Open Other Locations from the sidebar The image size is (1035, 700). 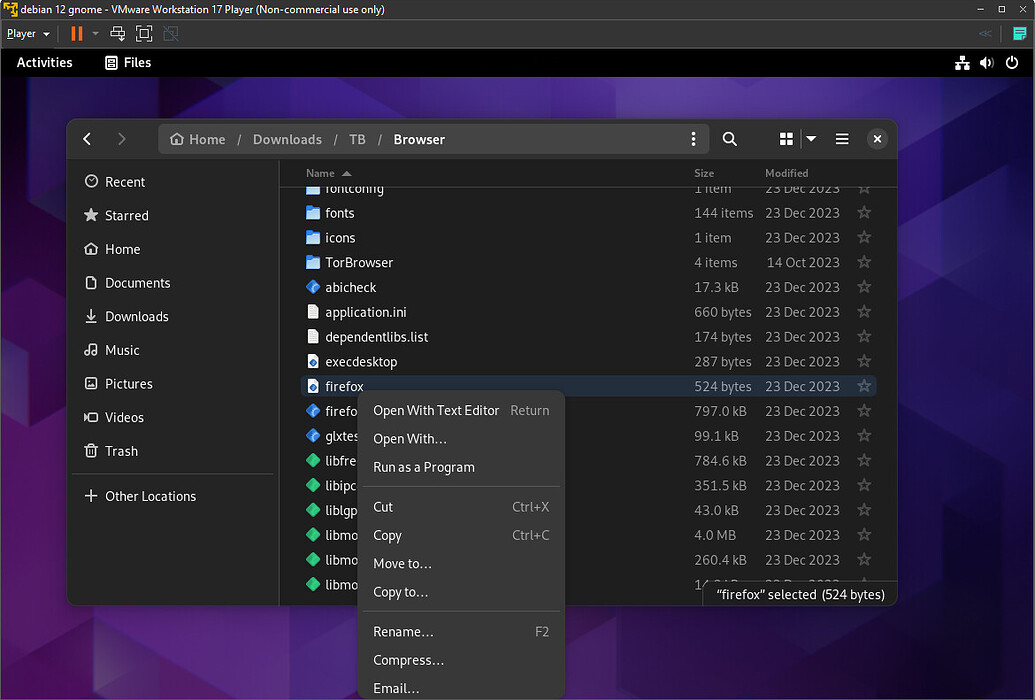[x=148, y=496]
